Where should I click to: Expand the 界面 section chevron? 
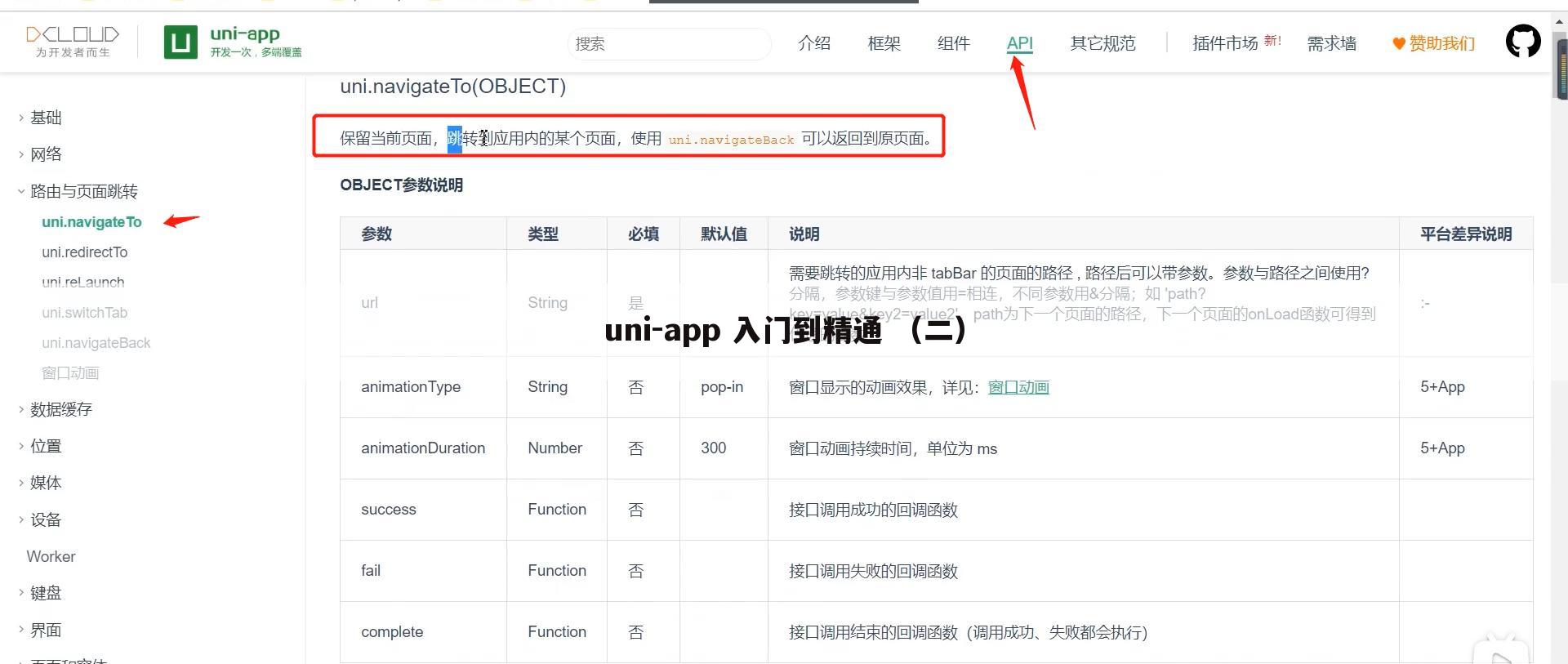(x=20, y=630)
